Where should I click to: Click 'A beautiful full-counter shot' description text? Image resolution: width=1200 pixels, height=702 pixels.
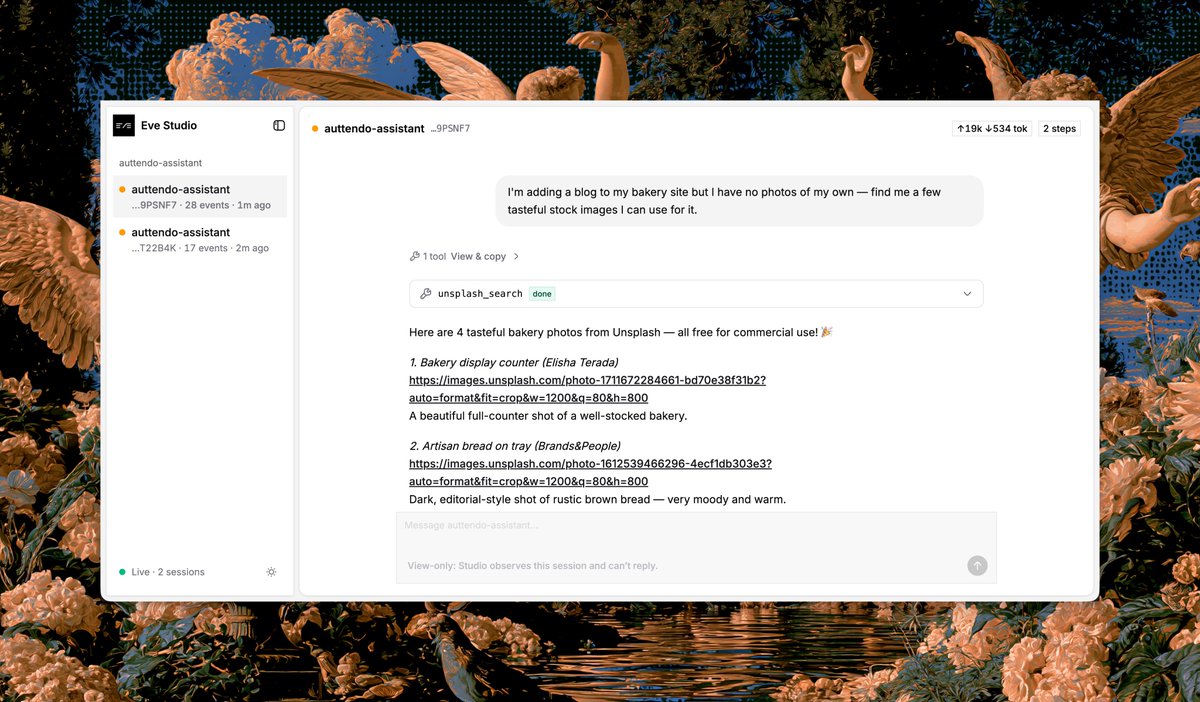[548, 416]
